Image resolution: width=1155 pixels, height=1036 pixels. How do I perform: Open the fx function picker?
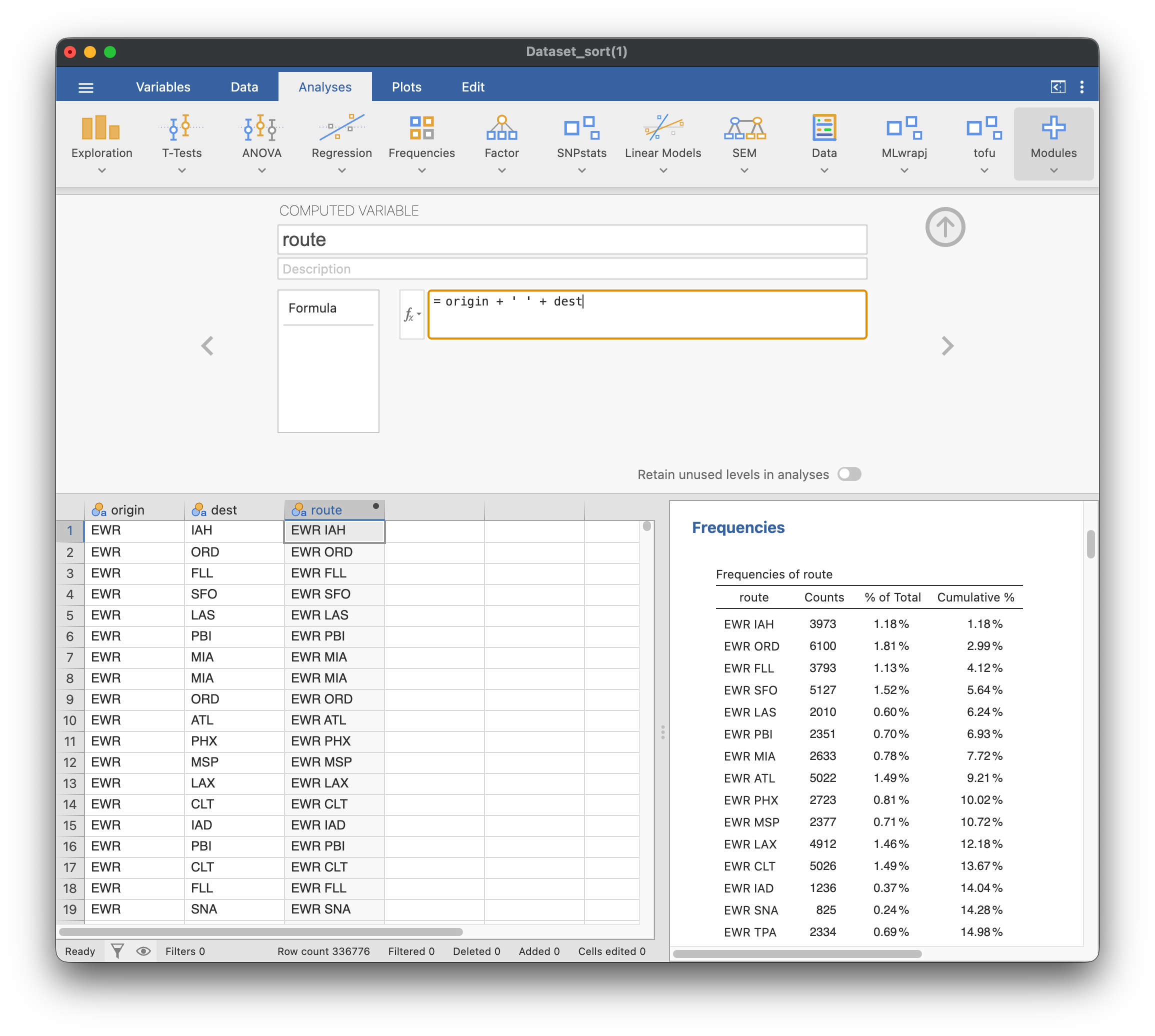(411, 314)
